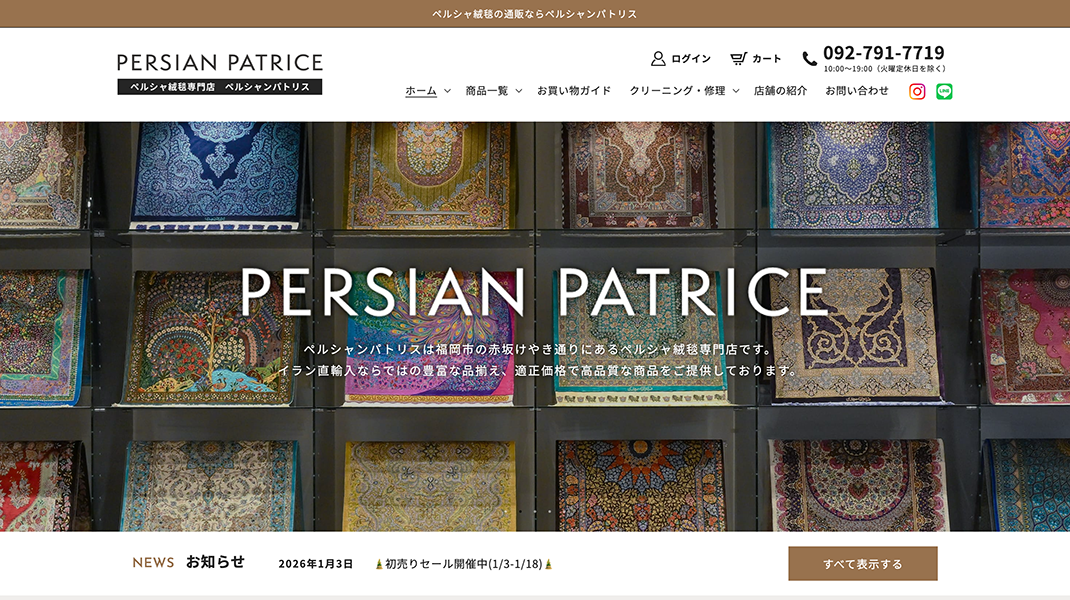Click the large hero PERSIAN PATRICE title
Screen dimensions: 1070x600
point(534,292)
